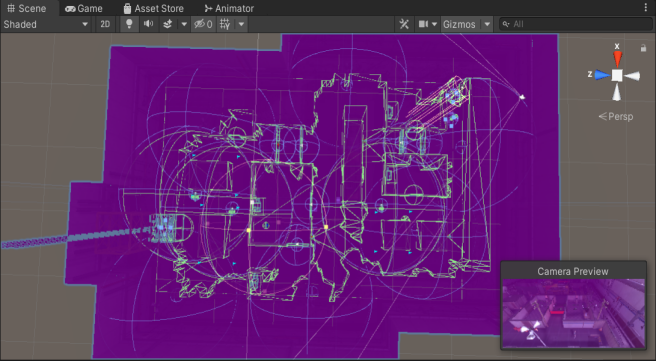Click the gray right-side axis cone

click(632, 76)
